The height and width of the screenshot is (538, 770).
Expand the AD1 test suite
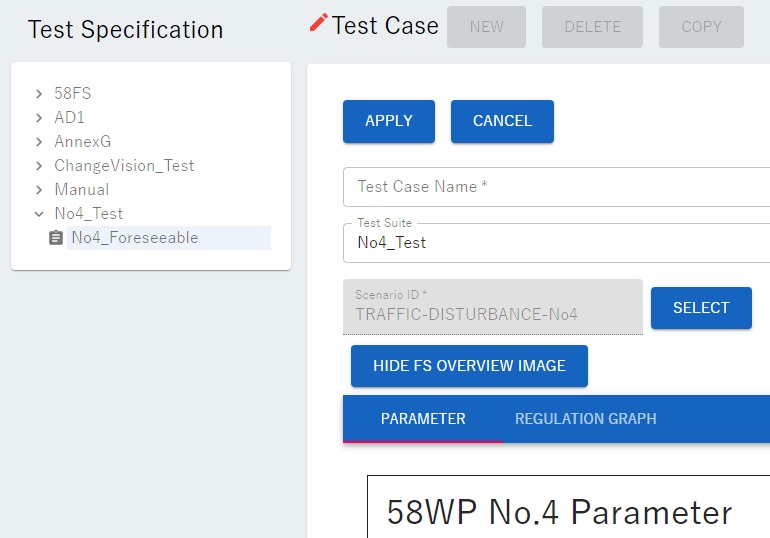click(x=39, y=118)
